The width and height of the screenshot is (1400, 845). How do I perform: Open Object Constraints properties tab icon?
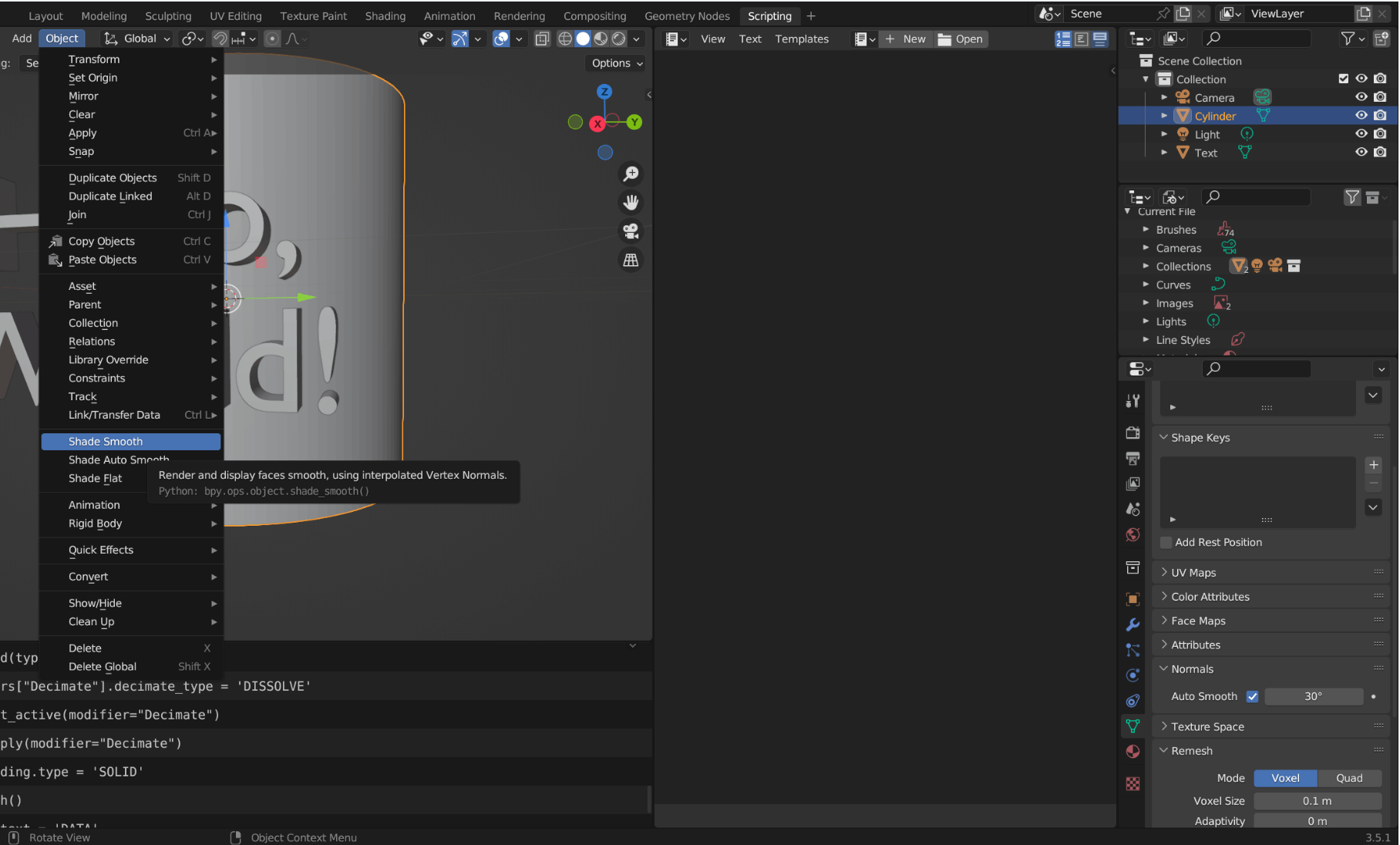click(x=1132, y=701)
